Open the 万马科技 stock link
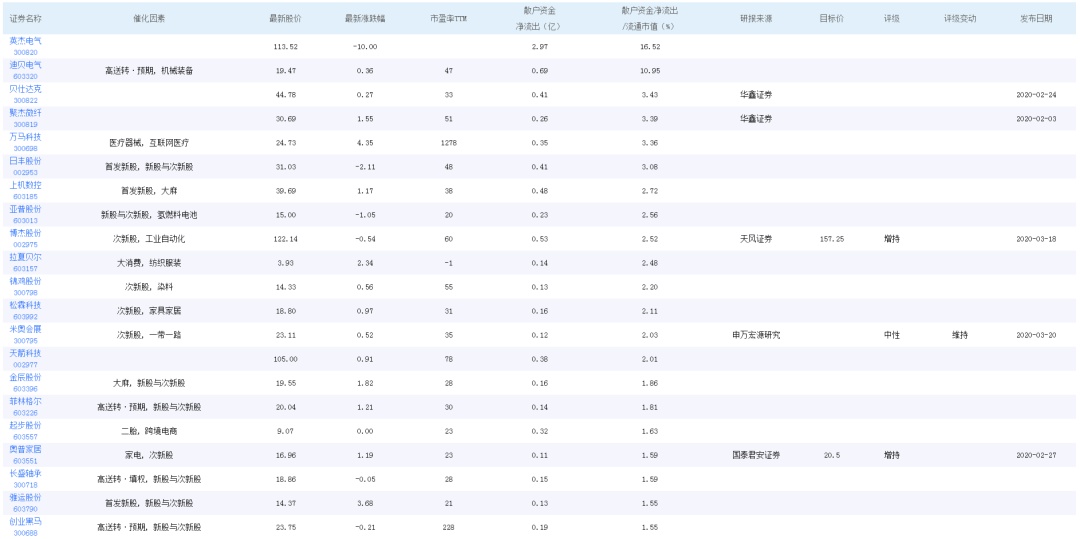The width and height of the screenshot is (1080, 539). coord(25,137)
